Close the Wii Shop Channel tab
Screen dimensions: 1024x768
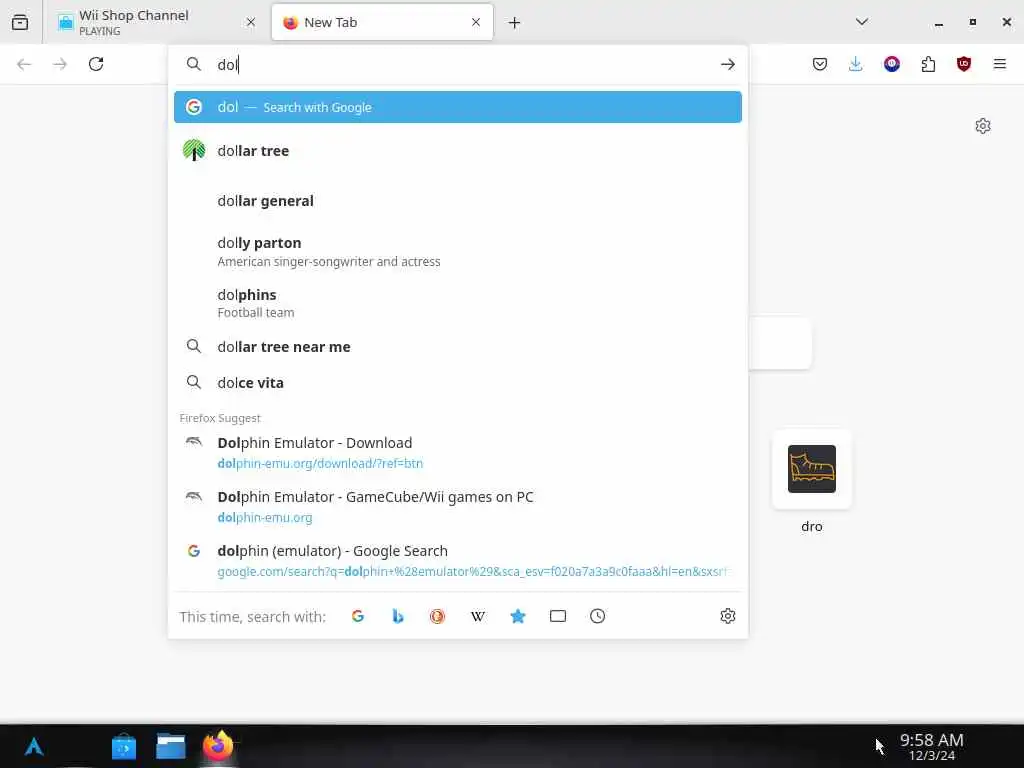point(251,22)
